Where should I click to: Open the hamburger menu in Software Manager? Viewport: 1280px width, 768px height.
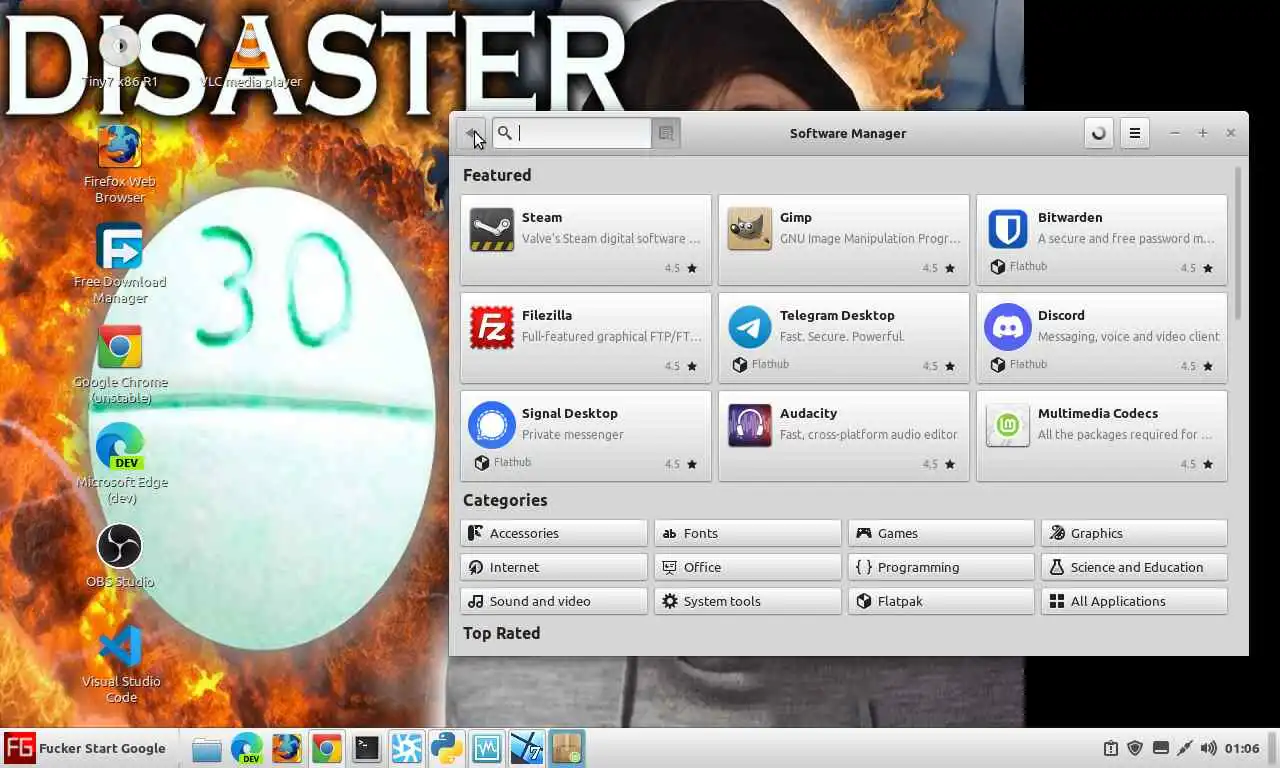pos(1134,133)
